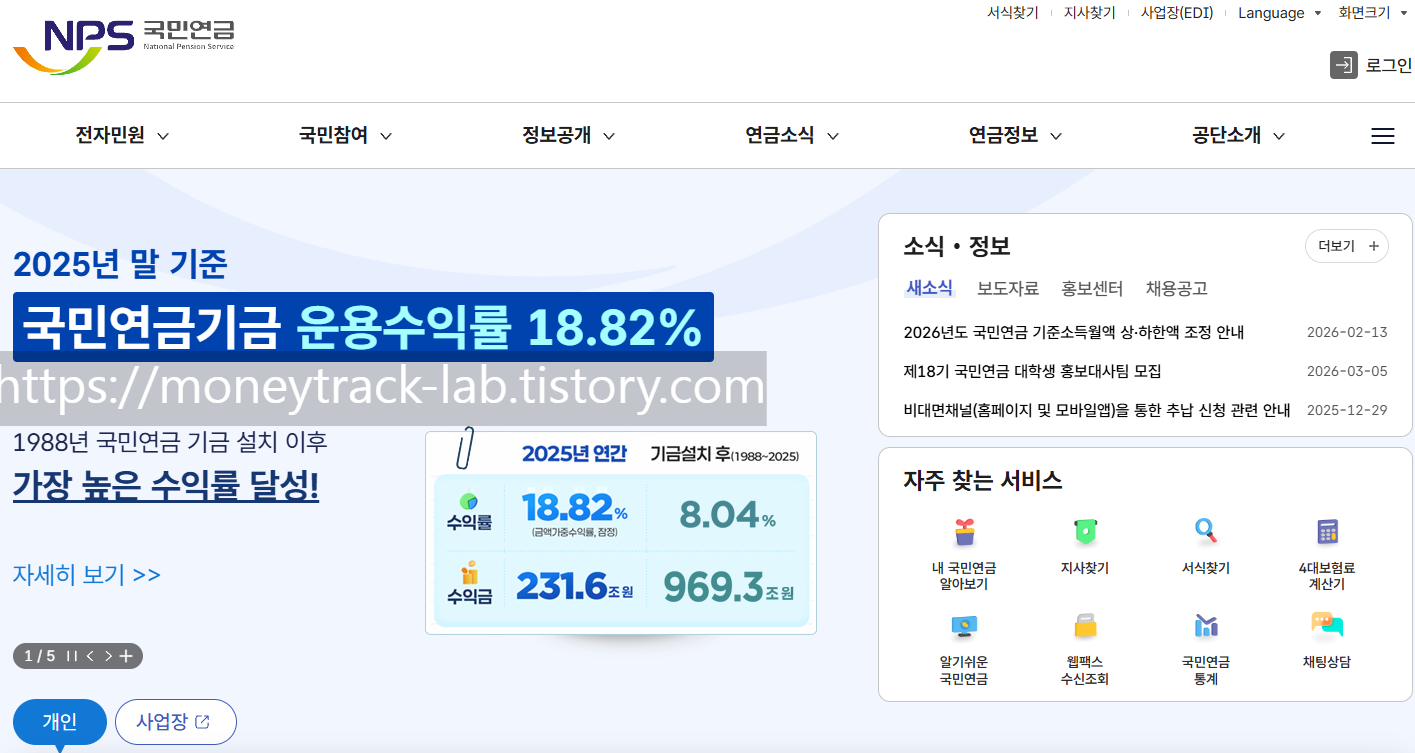Image resolution: width=1415 pixels, height=753 pixels.
Task: Click the 로그인 text link
Action: [1389, 65]
